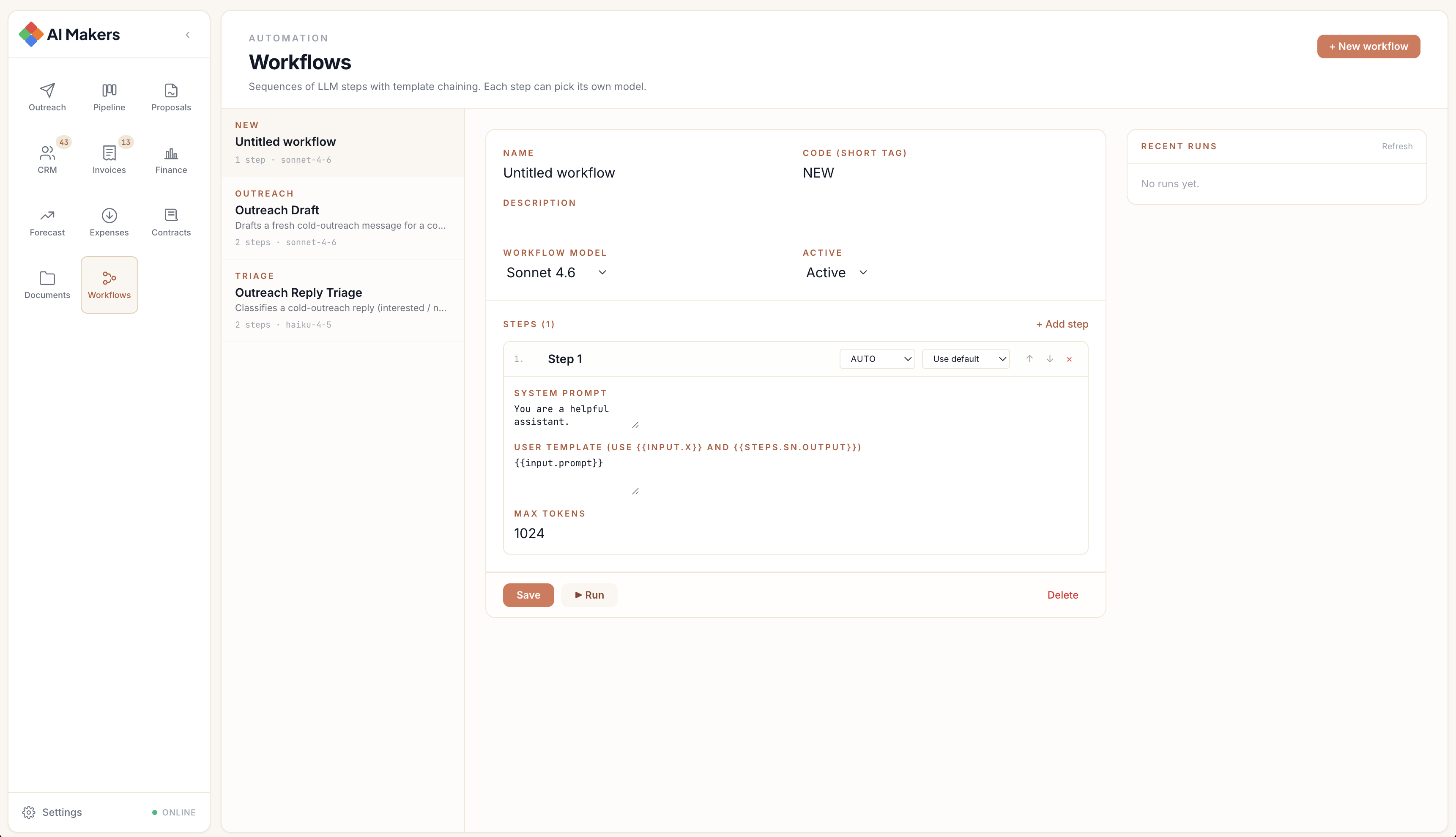Viewport: 1456px width, 837px height.
Task: Click the 'RECENT RUNS' heading
Action: (1179, 147)
